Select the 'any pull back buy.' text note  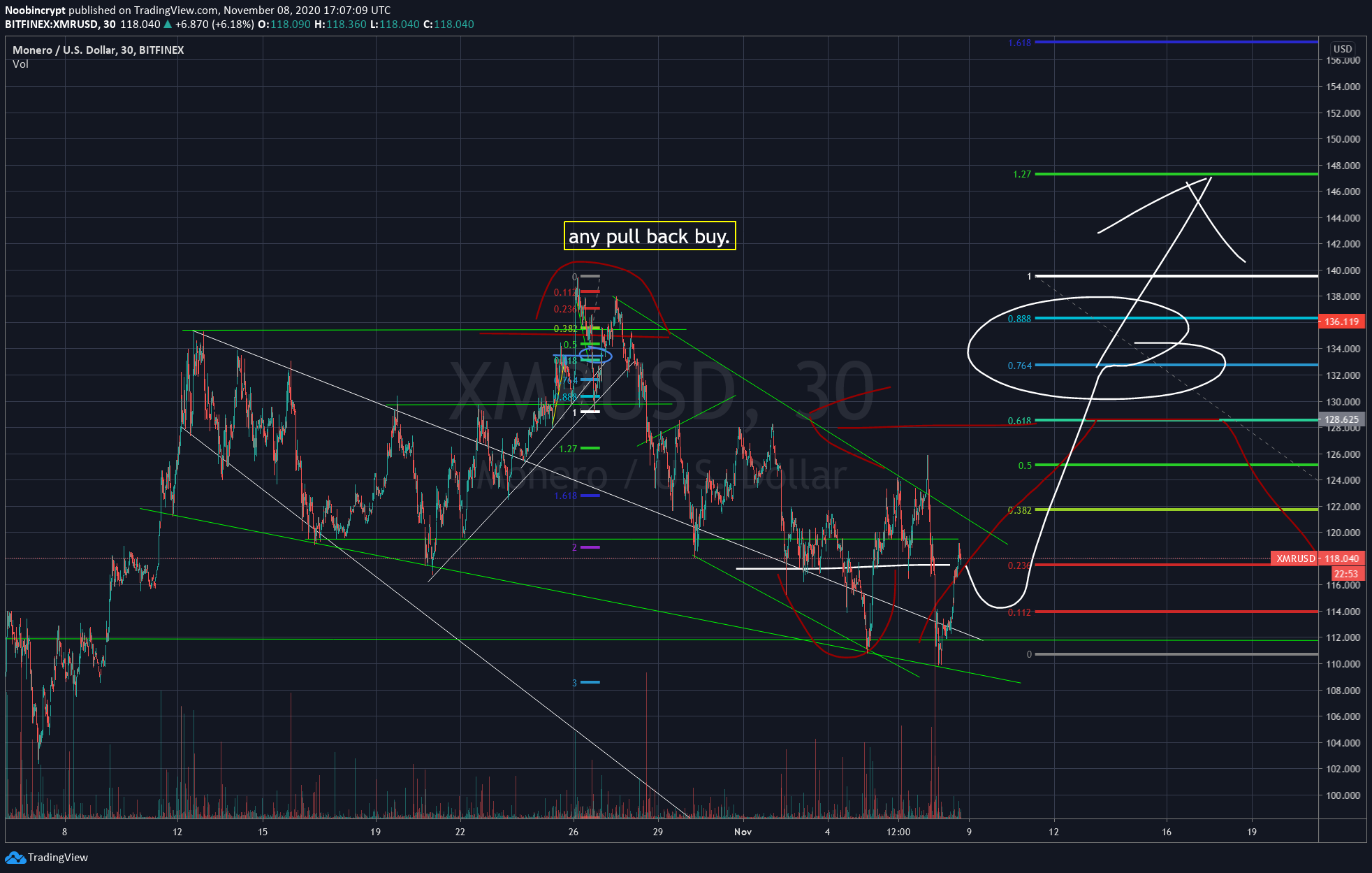click(650, 236)
